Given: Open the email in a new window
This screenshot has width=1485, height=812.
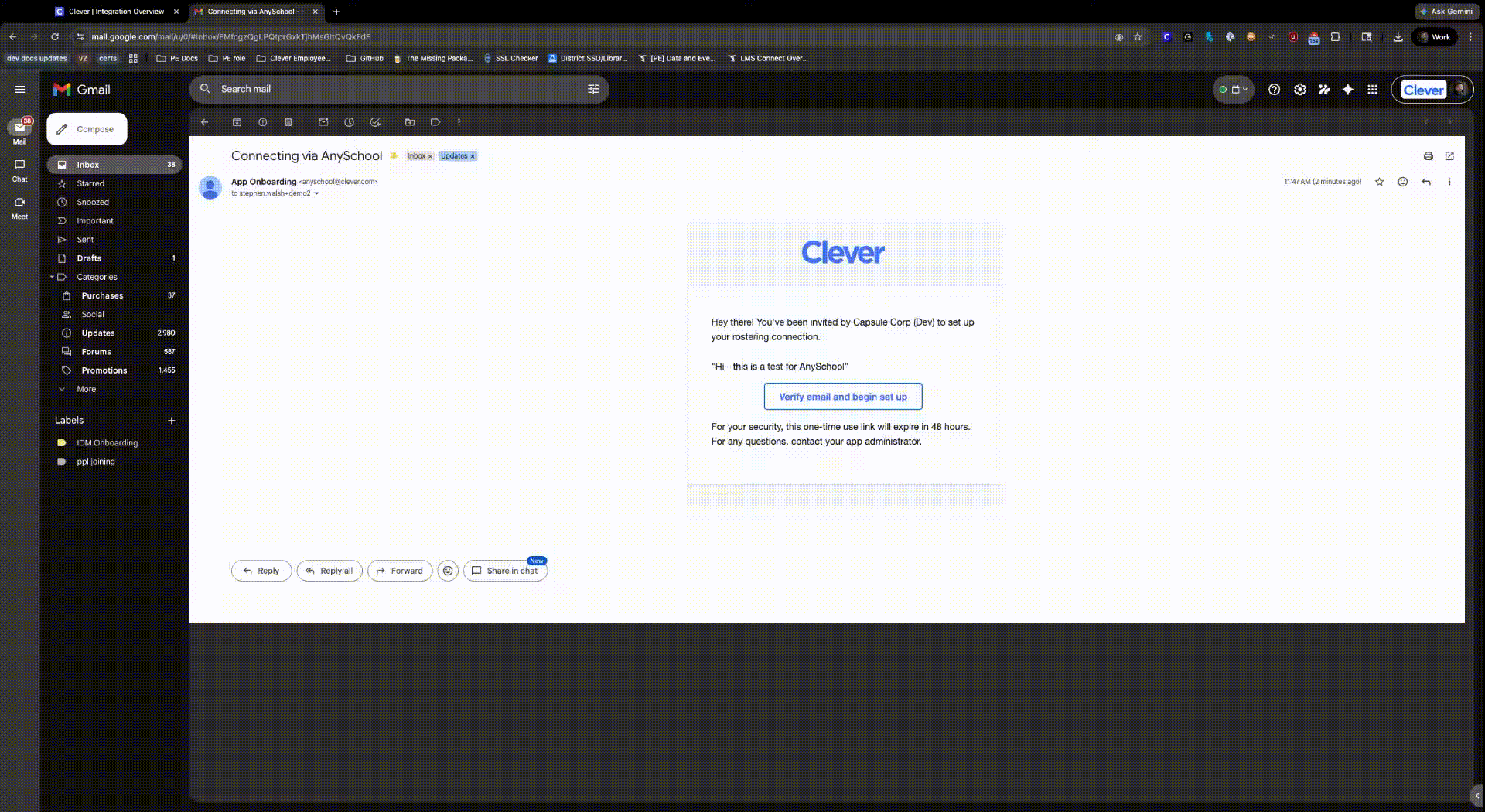Looking at the screenshot, I should click(x=1450, y=156).
